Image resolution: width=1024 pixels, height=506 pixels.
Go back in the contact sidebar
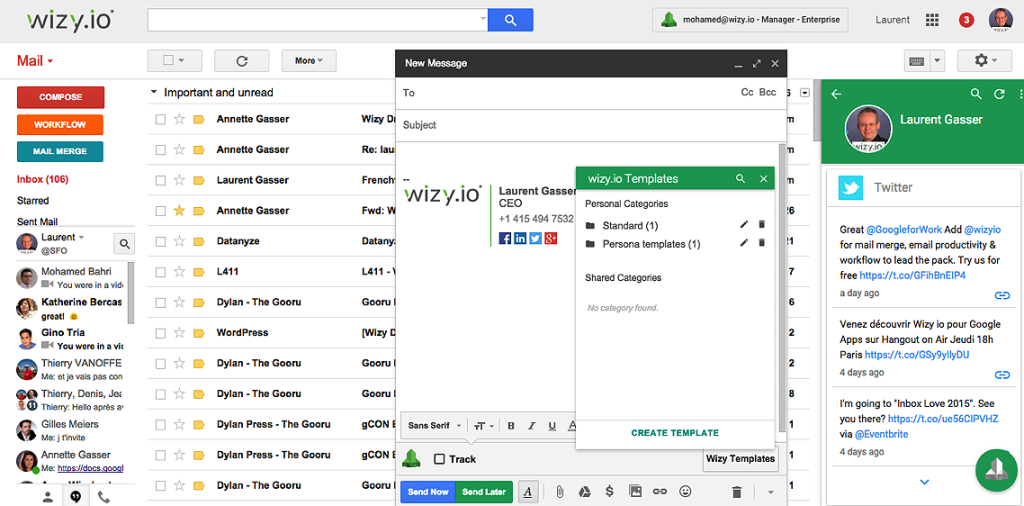(836, 94)
